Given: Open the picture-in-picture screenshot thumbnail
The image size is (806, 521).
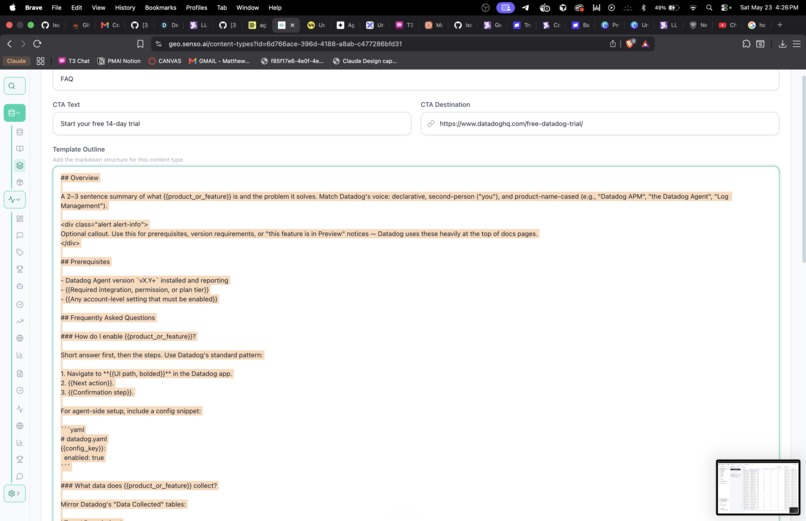Looking at the screenshot, I should coord(758,487).
